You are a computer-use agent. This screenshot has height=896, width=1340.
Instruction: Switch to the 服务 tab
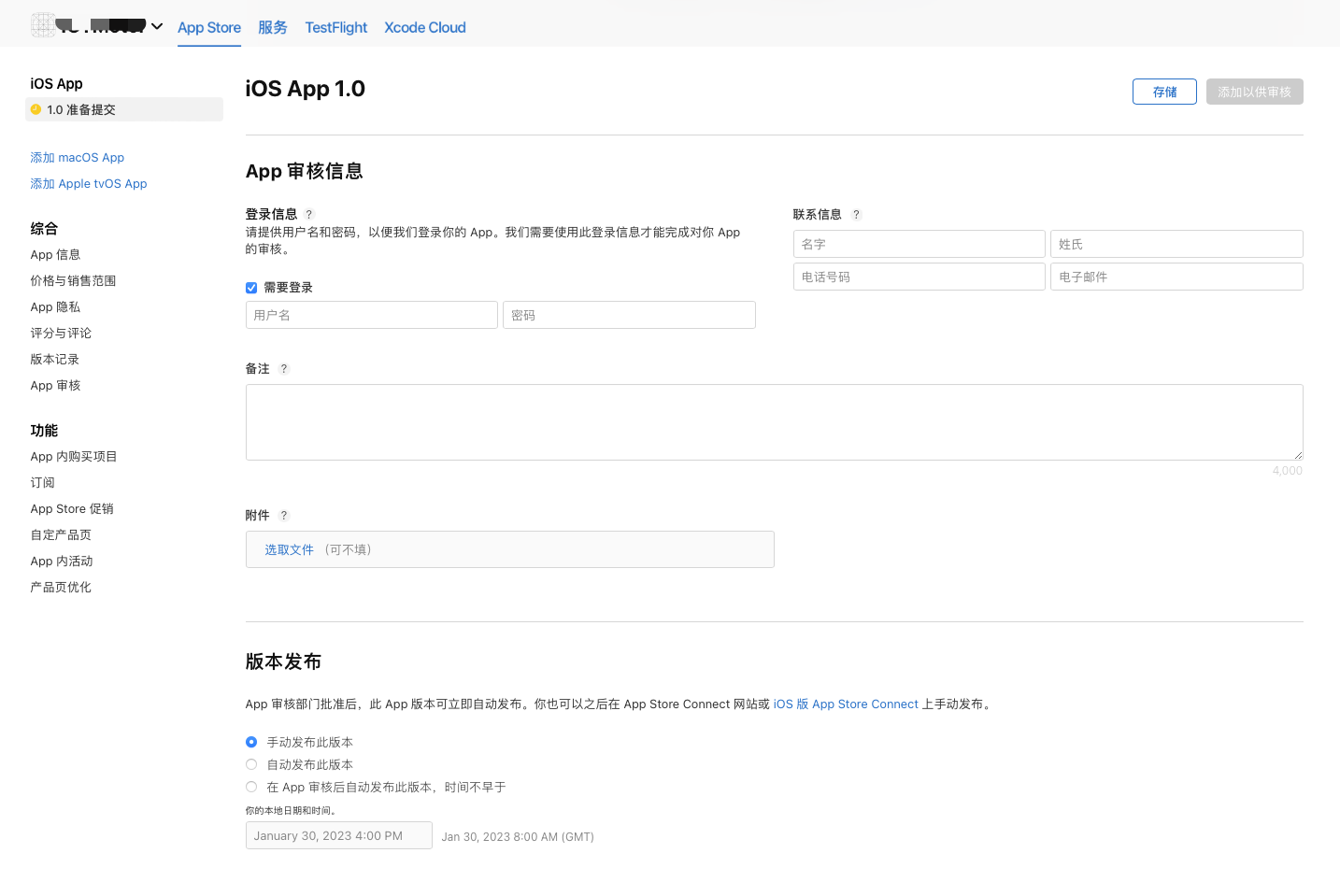coord(273,27)
